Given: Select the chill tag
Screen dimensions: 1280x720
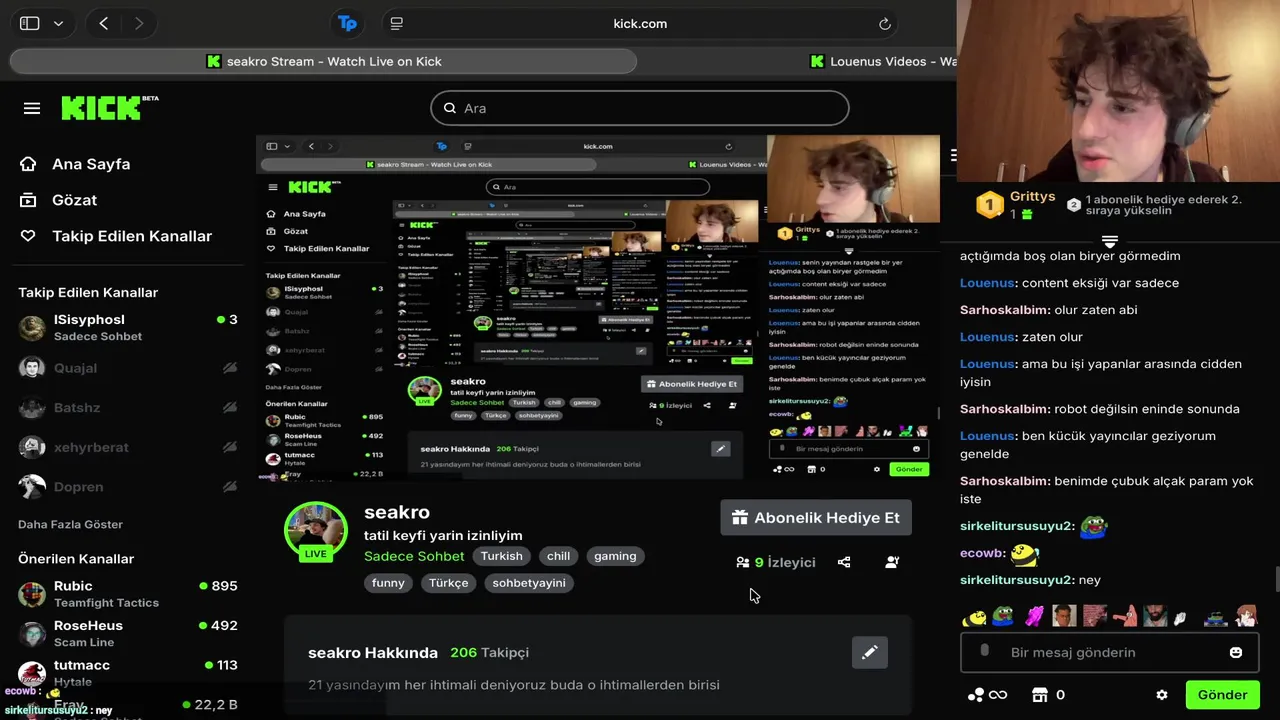Looking at the screenshot, I should [558, 556].
